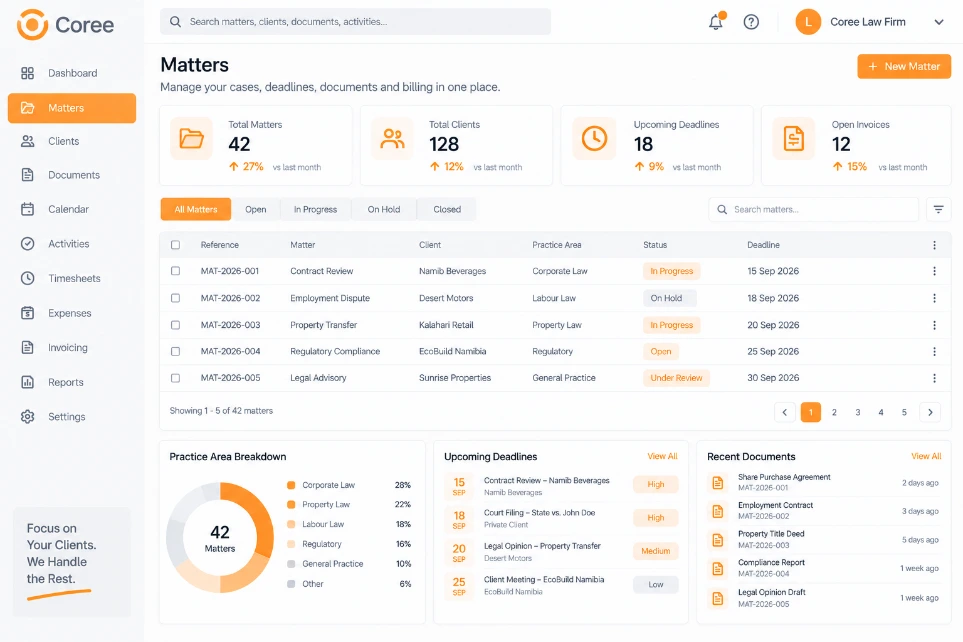Go to the previous page with left chevron

click(x=784, y=412)
